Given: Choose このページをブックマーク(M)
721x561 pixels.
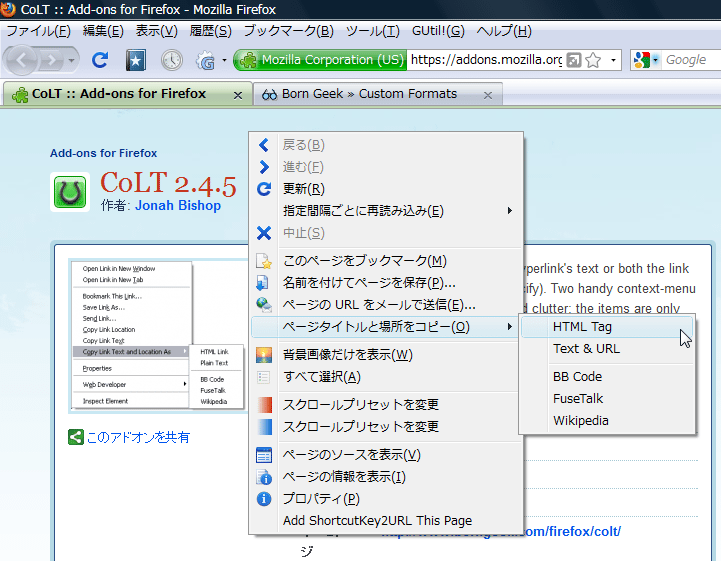Looking at the screenshot, I should 385,261.
